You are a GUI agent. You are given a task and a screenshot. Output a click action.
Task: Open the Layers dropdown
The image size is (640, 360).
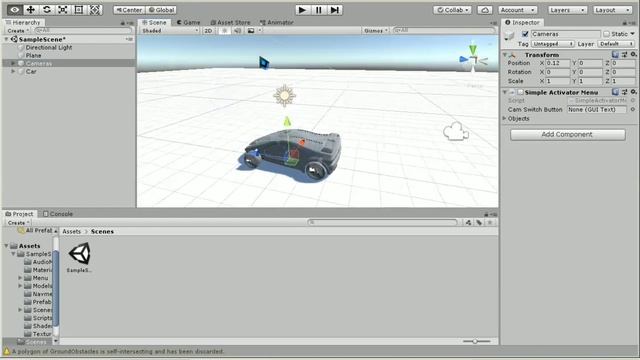(x=567, y=10)
